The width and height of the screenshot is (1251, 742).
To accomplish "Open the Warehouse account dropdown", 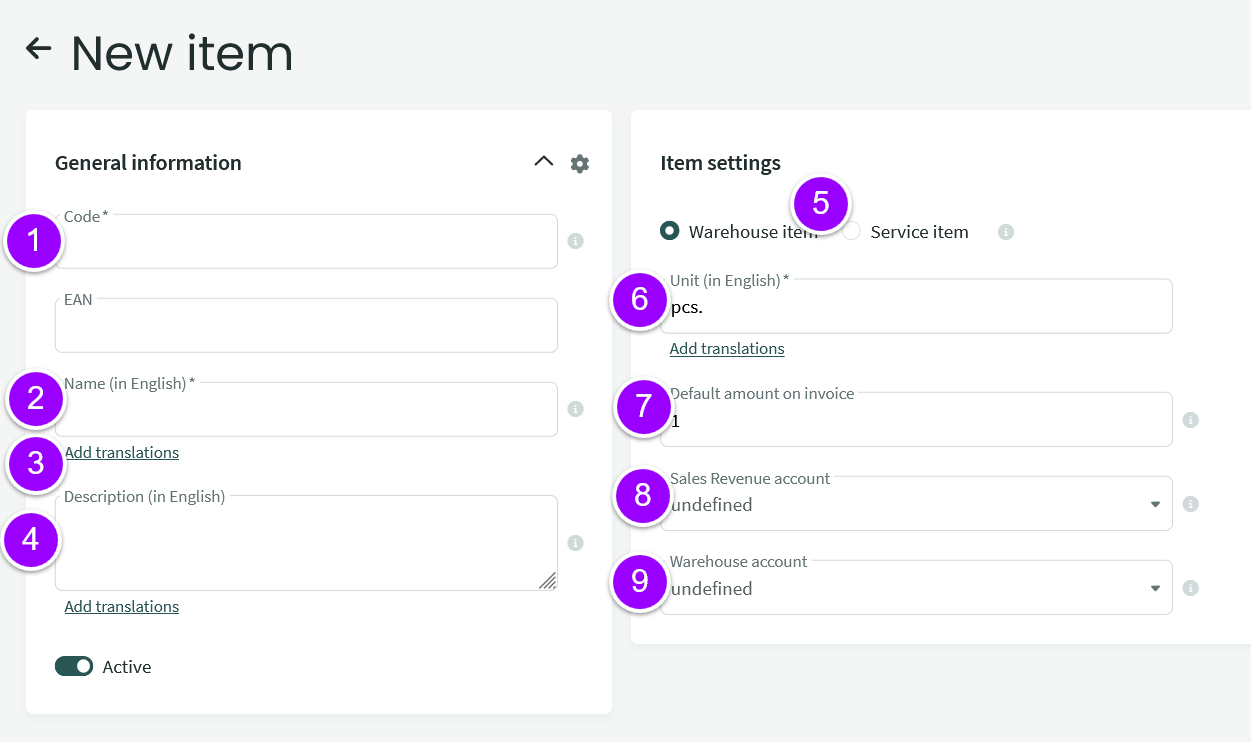I will coord(915,589).
